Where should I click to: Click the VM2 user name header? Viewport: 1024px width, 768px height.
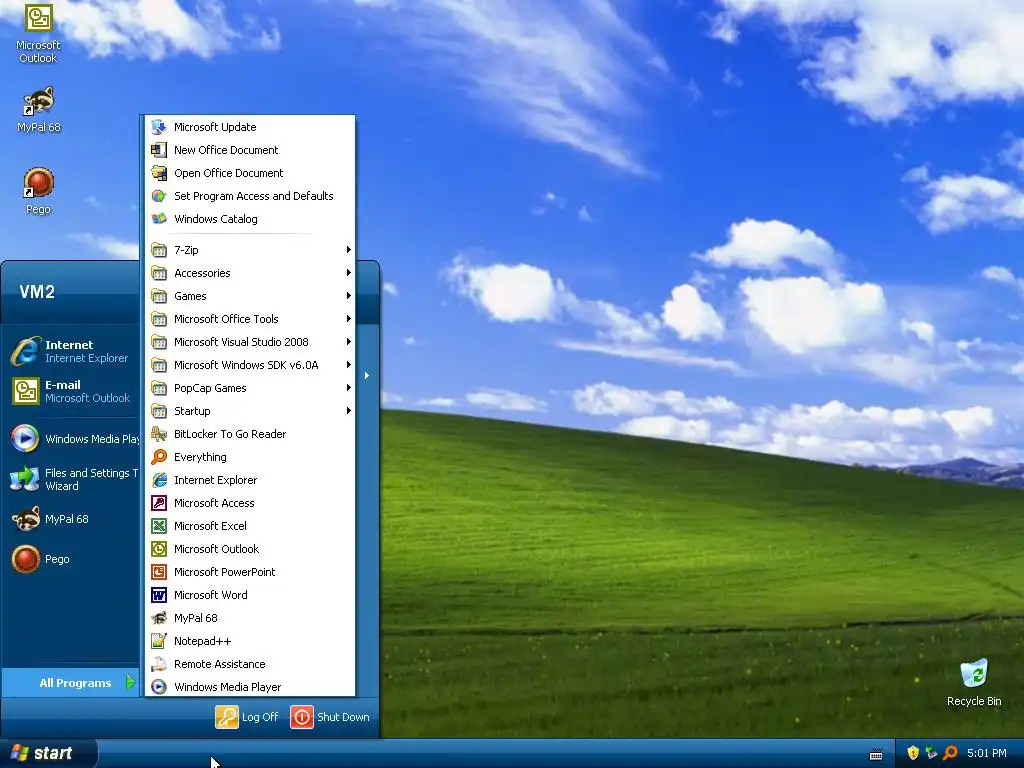point(37,292)
